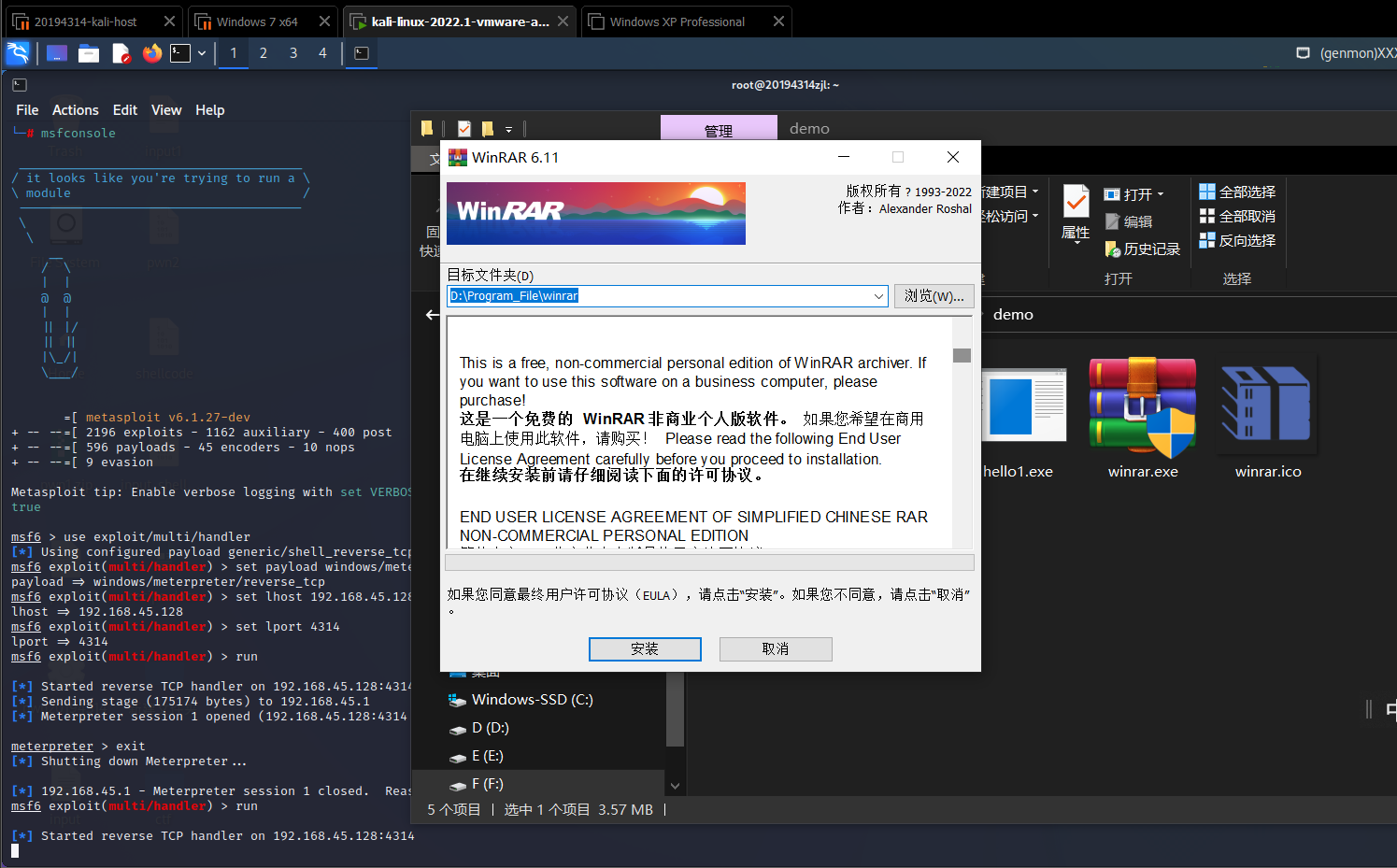Open the terminal View menu
The height and width of the screenshot is (868, 1397).
point(166,110)
